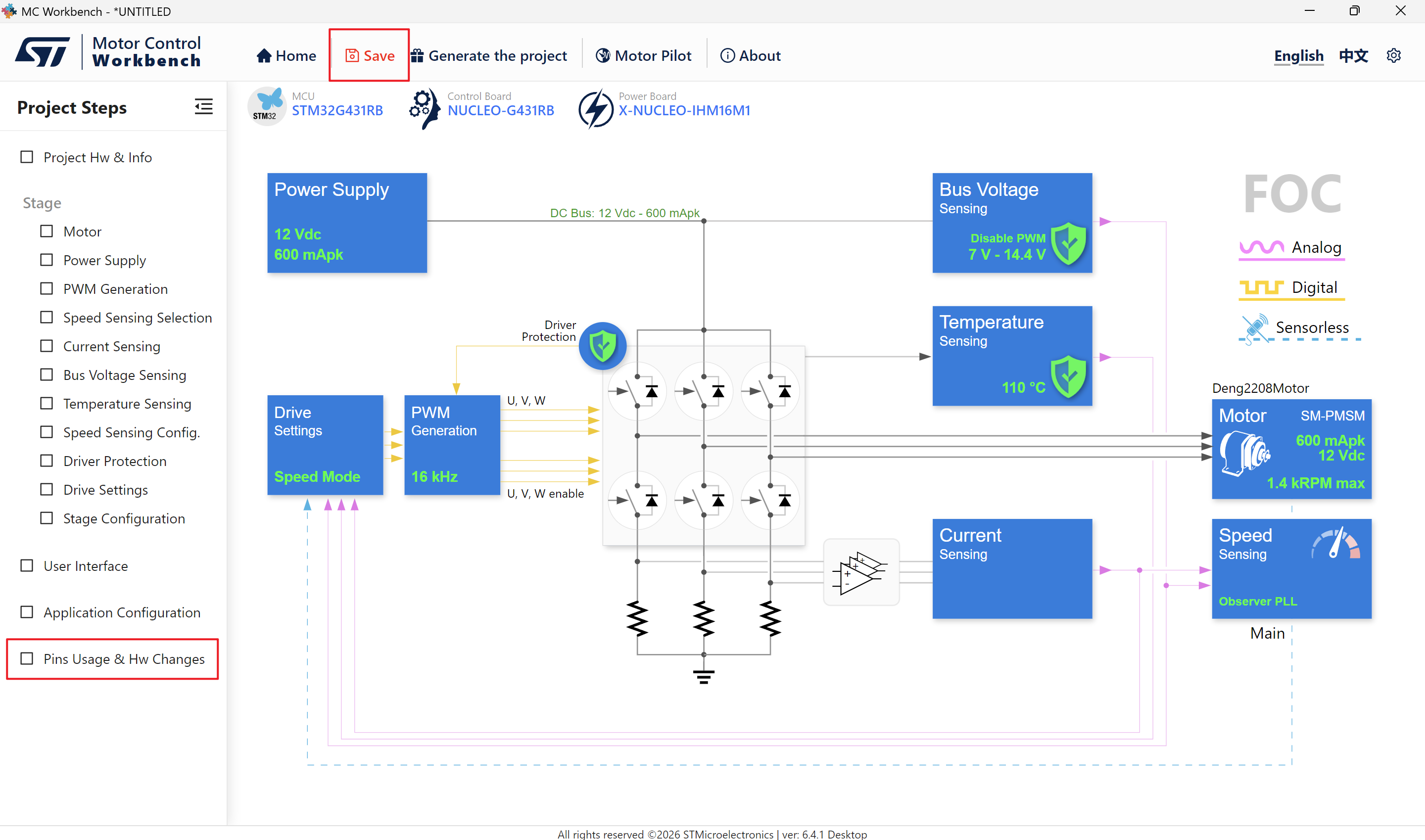
Task: Click the STM32 MCU butterfly icon
Action: (267, 106)
